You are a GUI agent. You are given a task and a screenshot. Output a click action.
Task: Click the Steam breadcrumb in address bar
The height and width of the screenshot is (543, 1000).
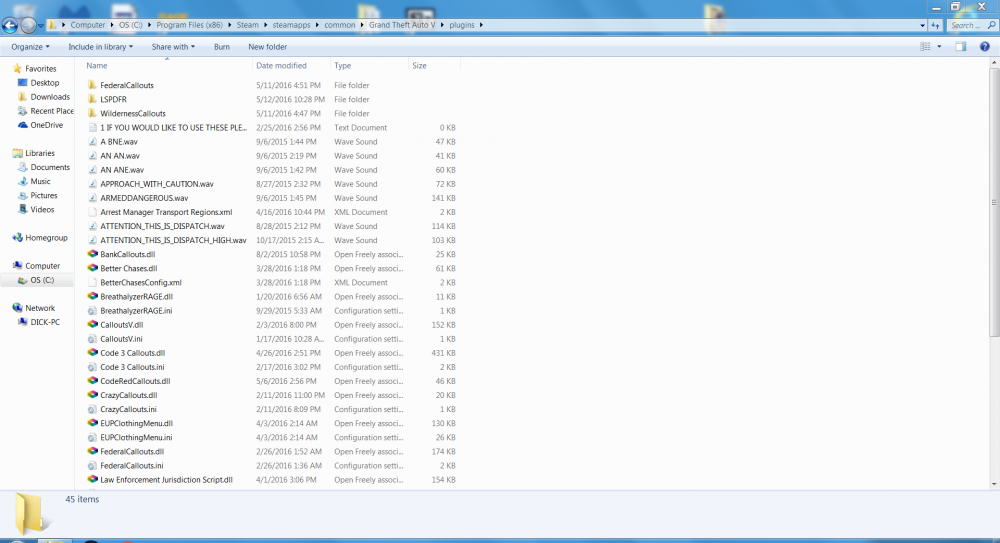[x=247, y=25]
